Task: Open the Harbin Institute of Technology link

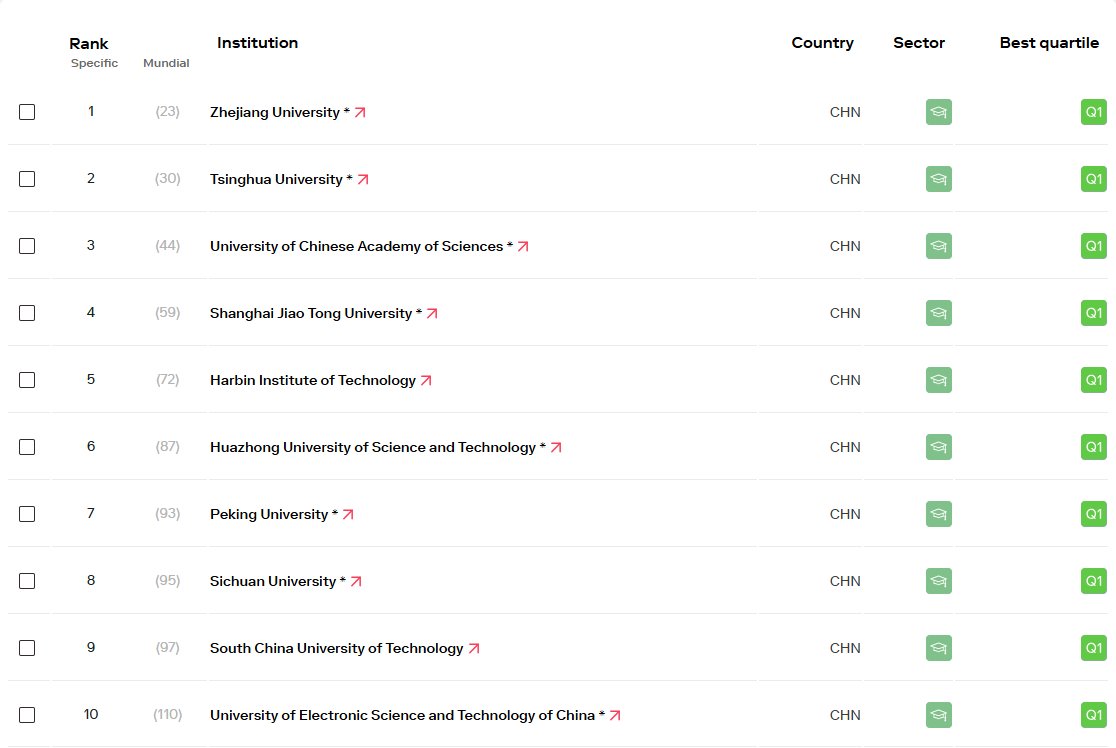Action: 312,380
